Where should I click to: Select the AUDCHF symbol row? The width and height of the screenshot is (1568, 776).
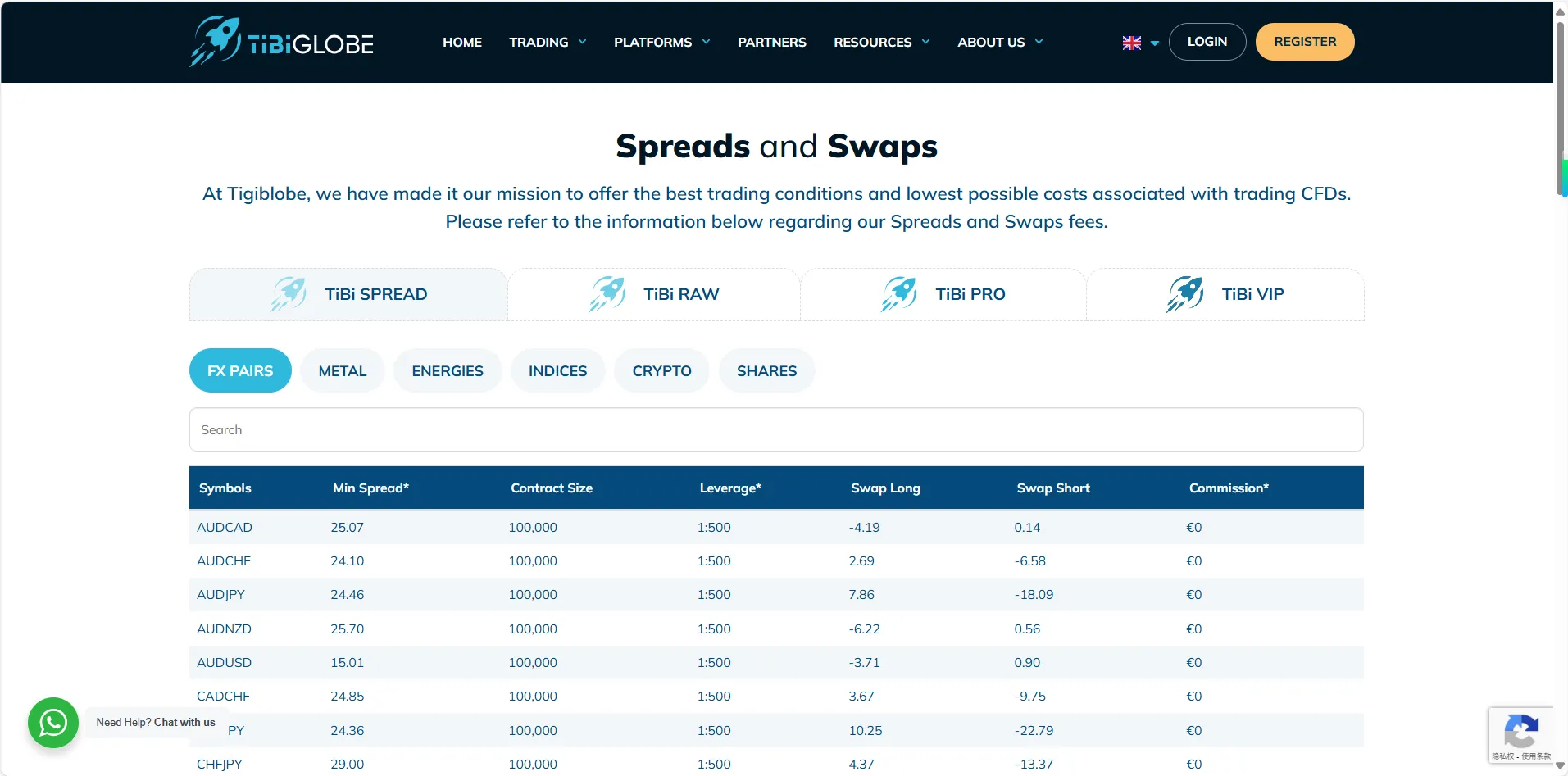coord(776,560)
